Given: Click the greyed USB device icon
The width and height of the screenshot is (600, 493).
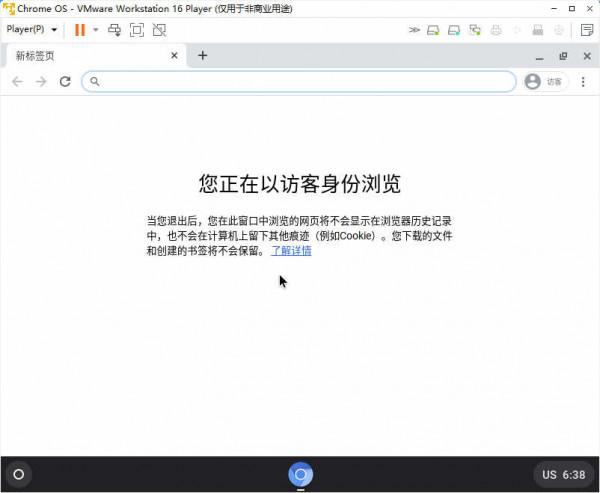Looking at the screenshot, I should click(x=538, y=30).
